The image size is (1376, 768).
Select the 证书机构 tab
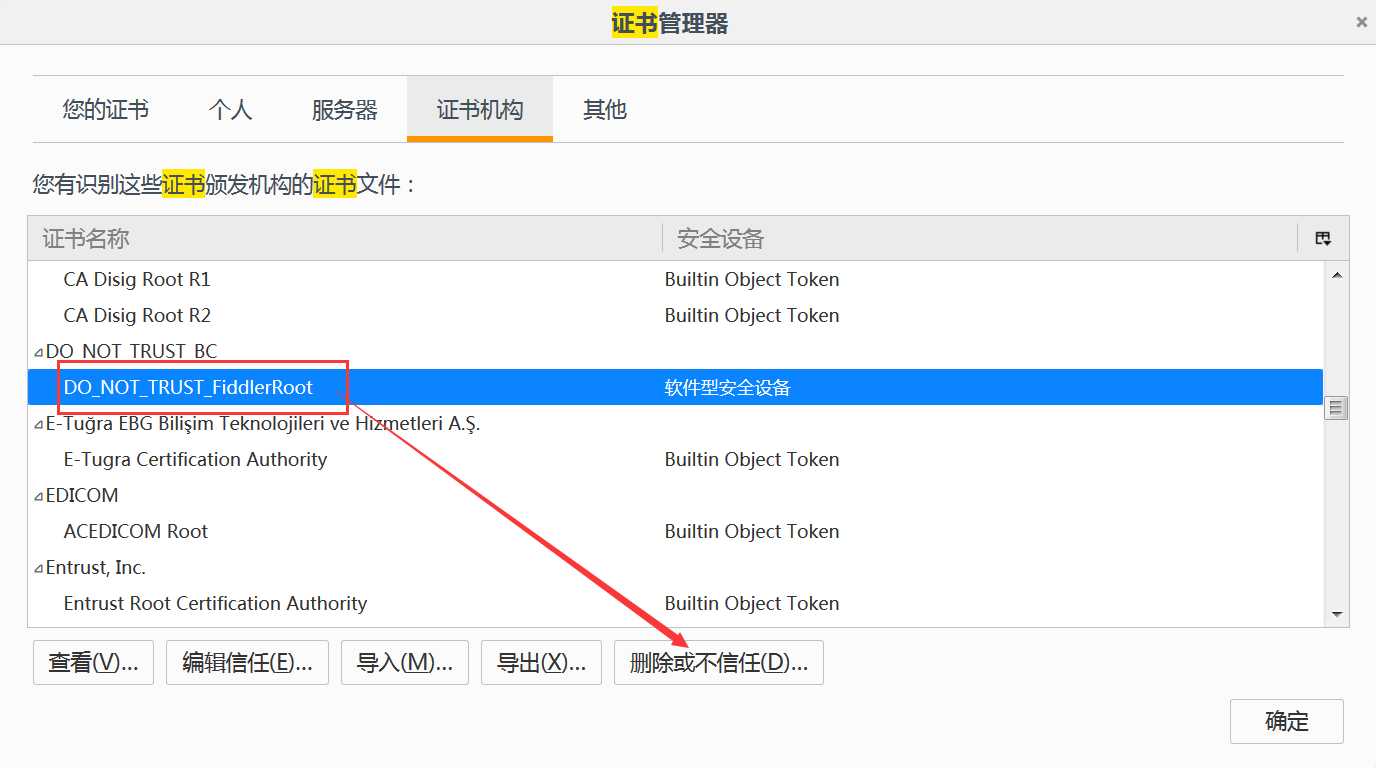coord(480,109)
